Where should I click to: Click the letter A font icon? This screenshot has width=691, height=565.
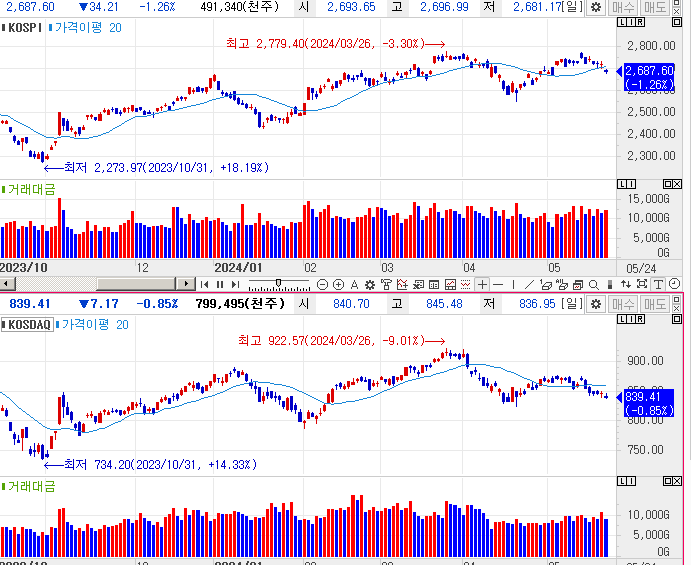(354, 285)
